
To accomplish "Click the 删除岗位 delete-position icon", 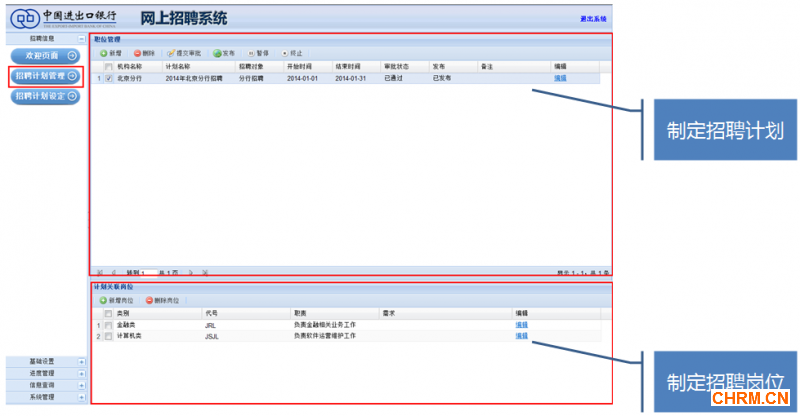I will click(149, 300).
